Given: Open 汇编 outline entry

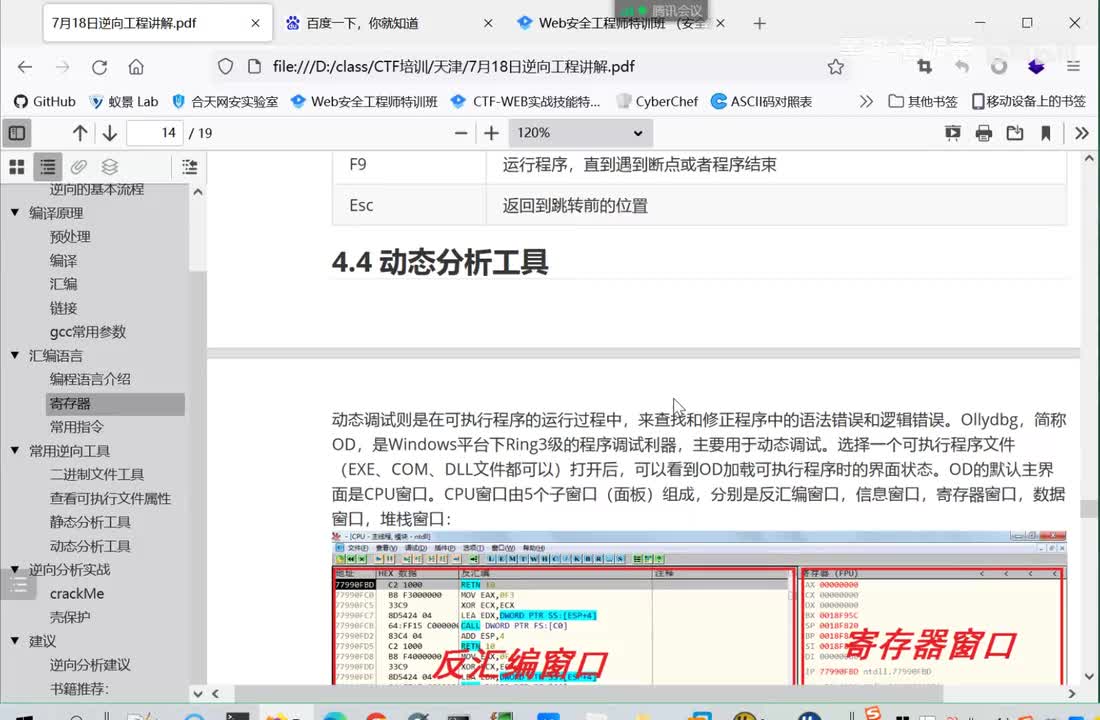Looking at the screenshot, I should (63, 284).
